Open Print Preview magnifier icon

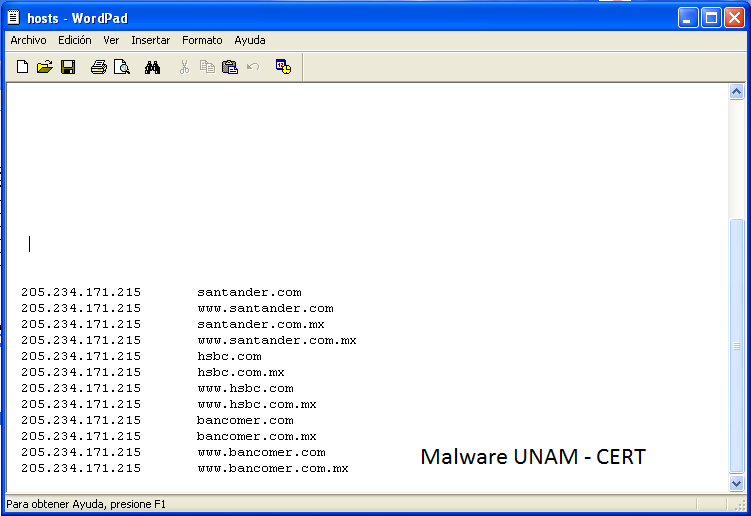click(x=122, y=67)
